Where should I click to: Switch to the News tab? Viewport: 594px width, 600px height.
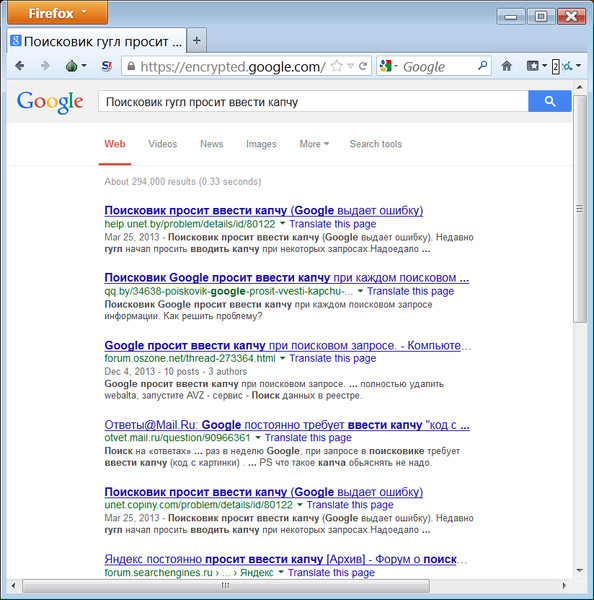[x=212, y=144]
